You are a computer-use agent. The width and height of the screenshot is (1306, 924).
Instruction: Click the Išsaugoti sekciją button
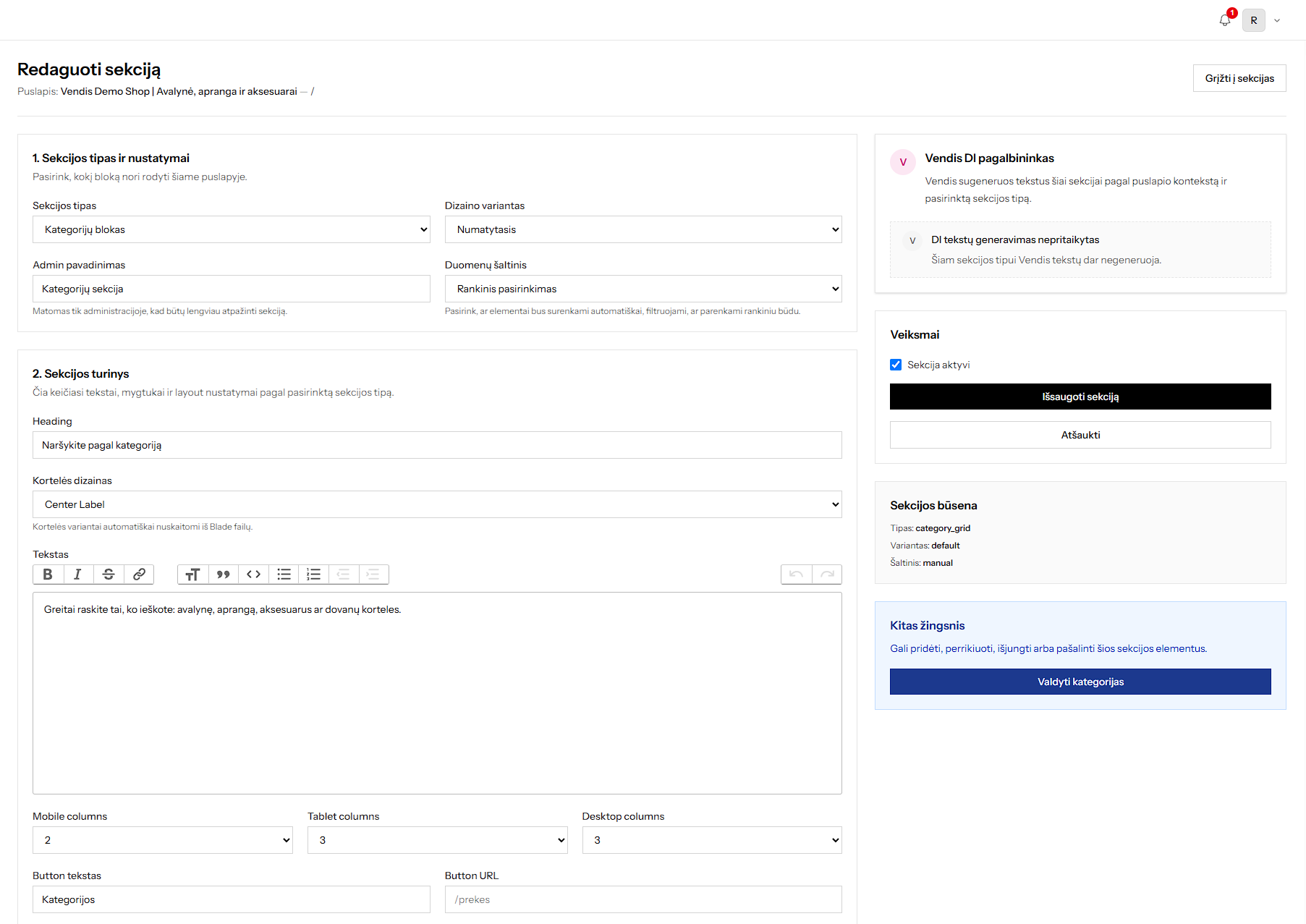pyautogui.click(x=1080, y=397)
